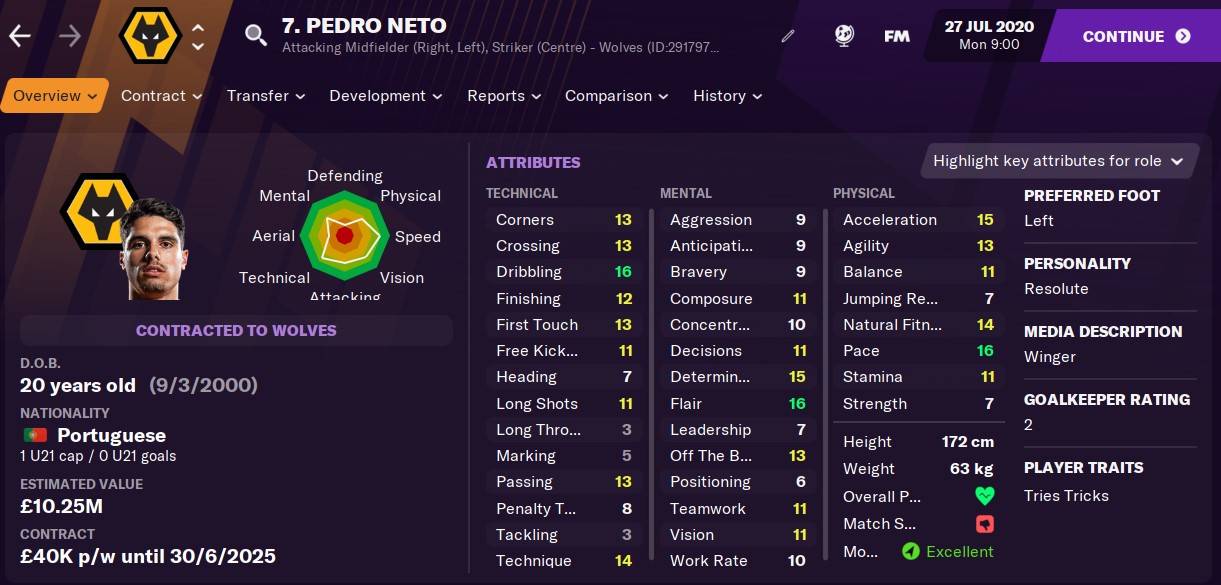
Task: Select the Overview tab
Action: pyautogui.click(x=55, y=96)
